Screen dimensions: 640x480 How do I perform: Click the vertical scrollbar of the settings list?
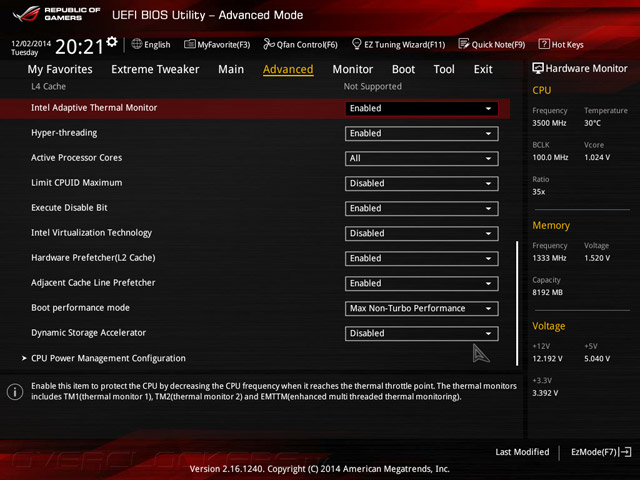[x=517, y=303]
